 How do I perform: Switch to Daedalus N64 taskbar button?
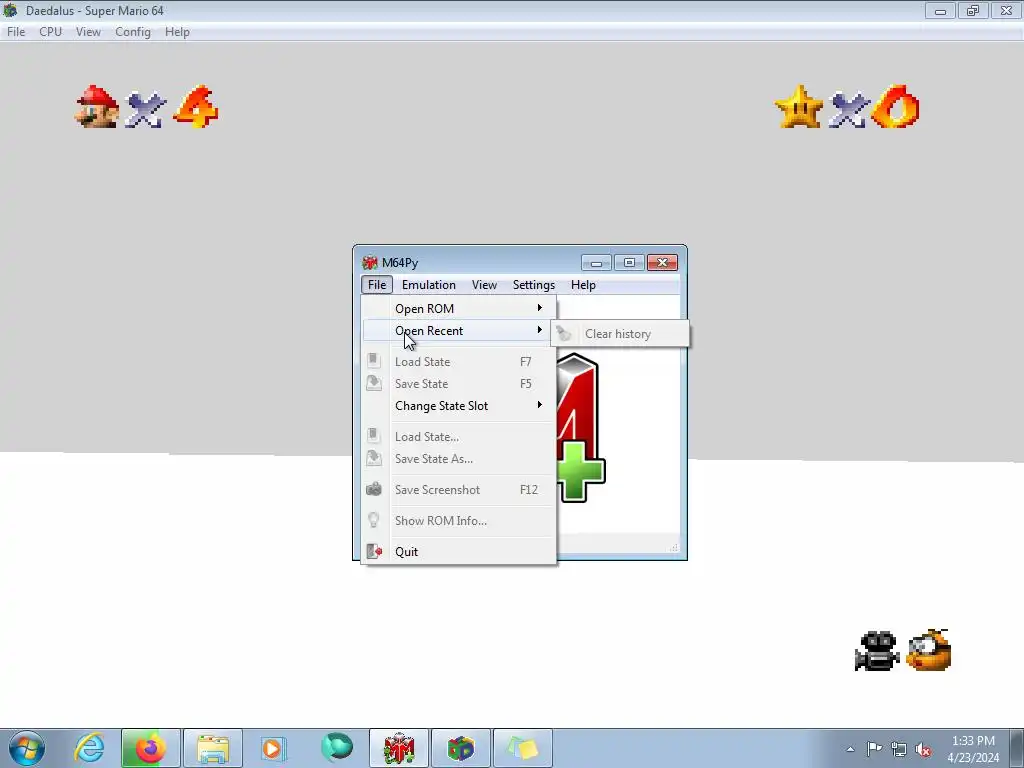460,748
